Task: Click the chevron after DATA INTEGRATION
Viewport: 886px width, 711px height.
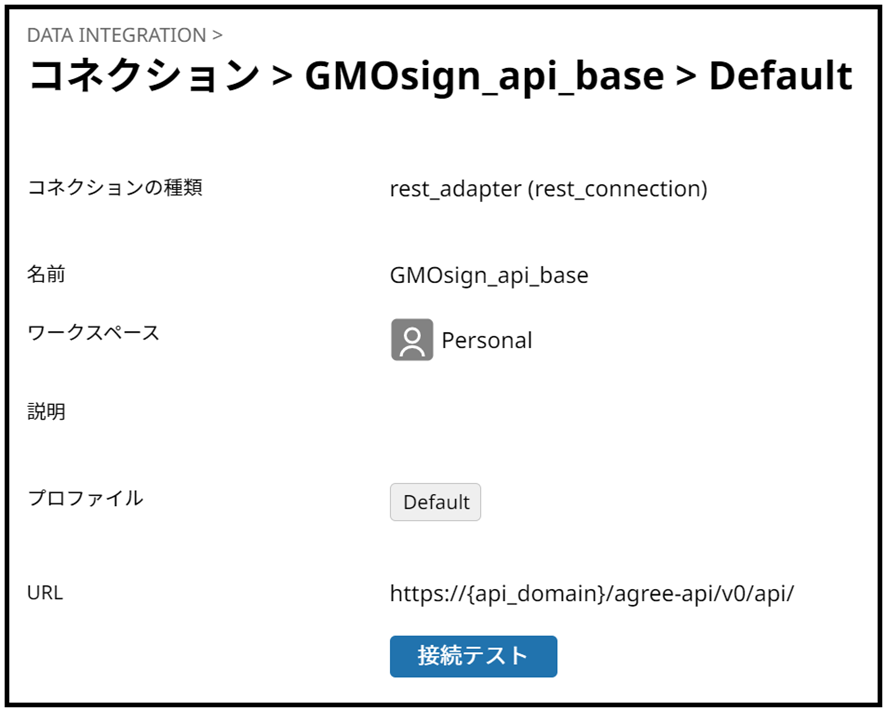Action: (217, 35)
